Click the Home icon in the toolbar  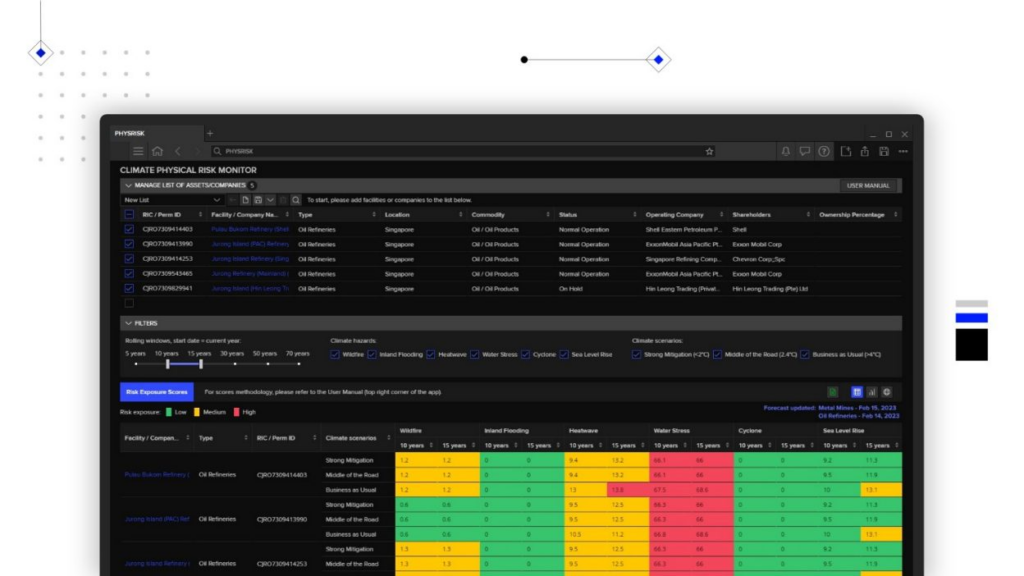(157, 151)
